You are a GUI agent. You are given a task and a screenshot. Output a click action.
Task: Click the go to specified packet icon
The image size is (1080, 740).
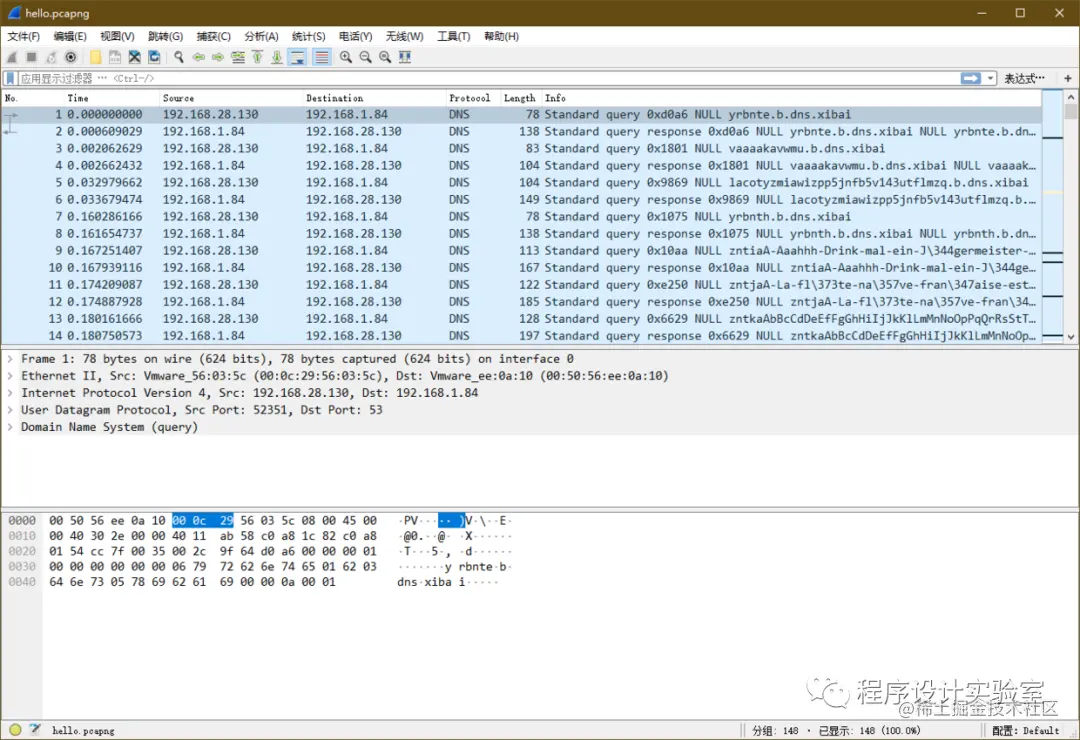238,57
